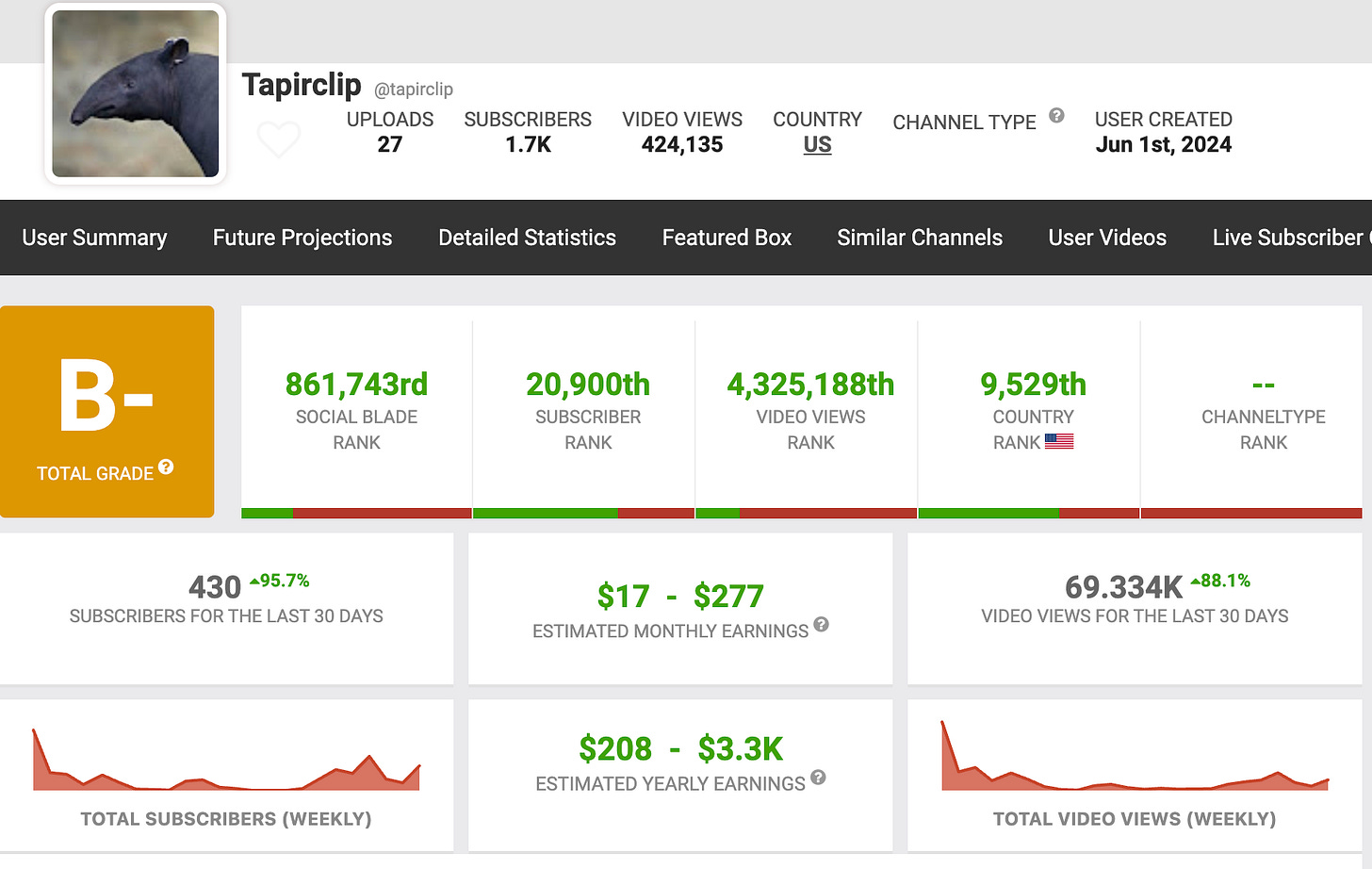Click the subscriber rank progress bar
1372x869 pixels.
coord(583,514)
